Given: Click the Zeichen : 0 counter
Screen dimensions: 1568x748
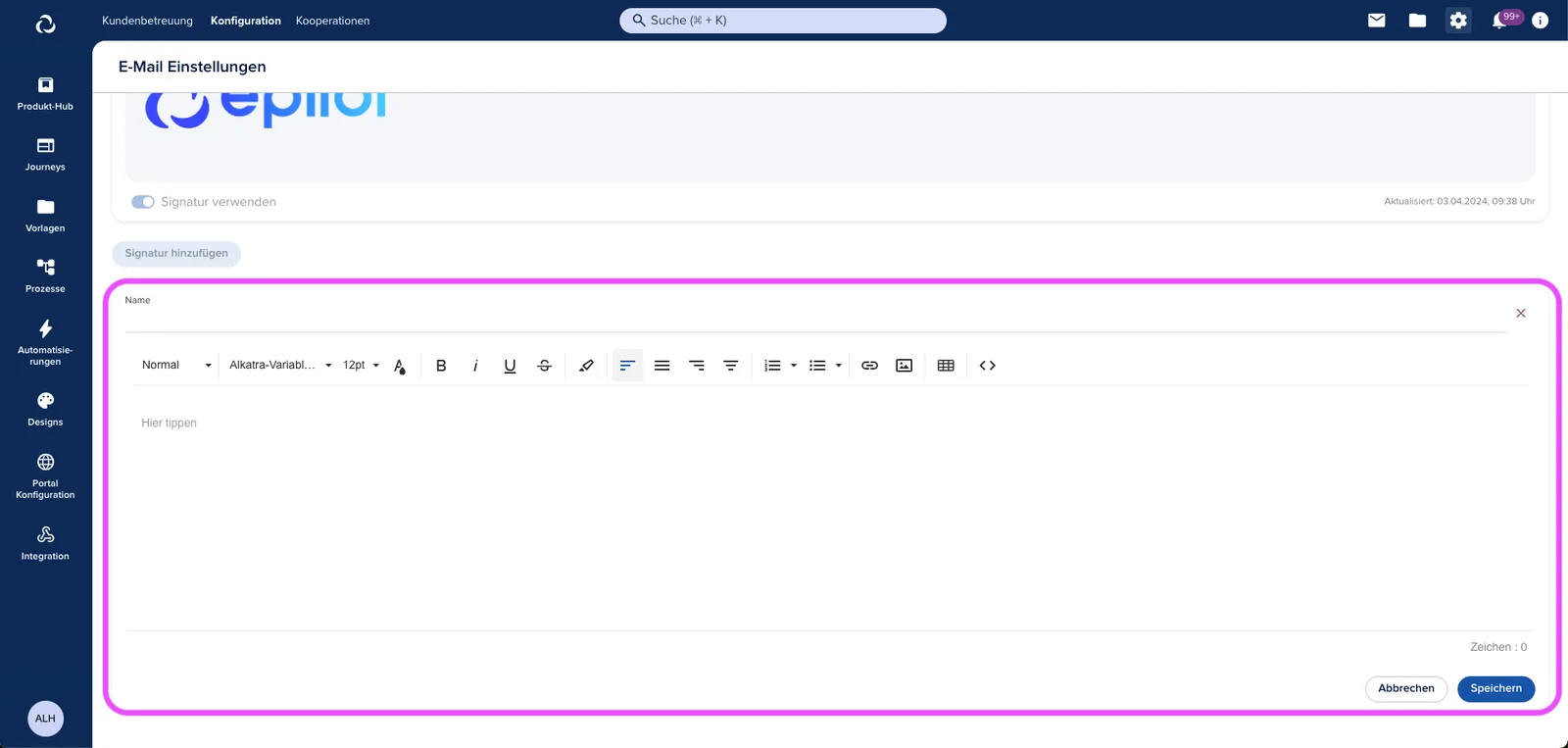Looking at the screenshot, I should click(1498, 647).
